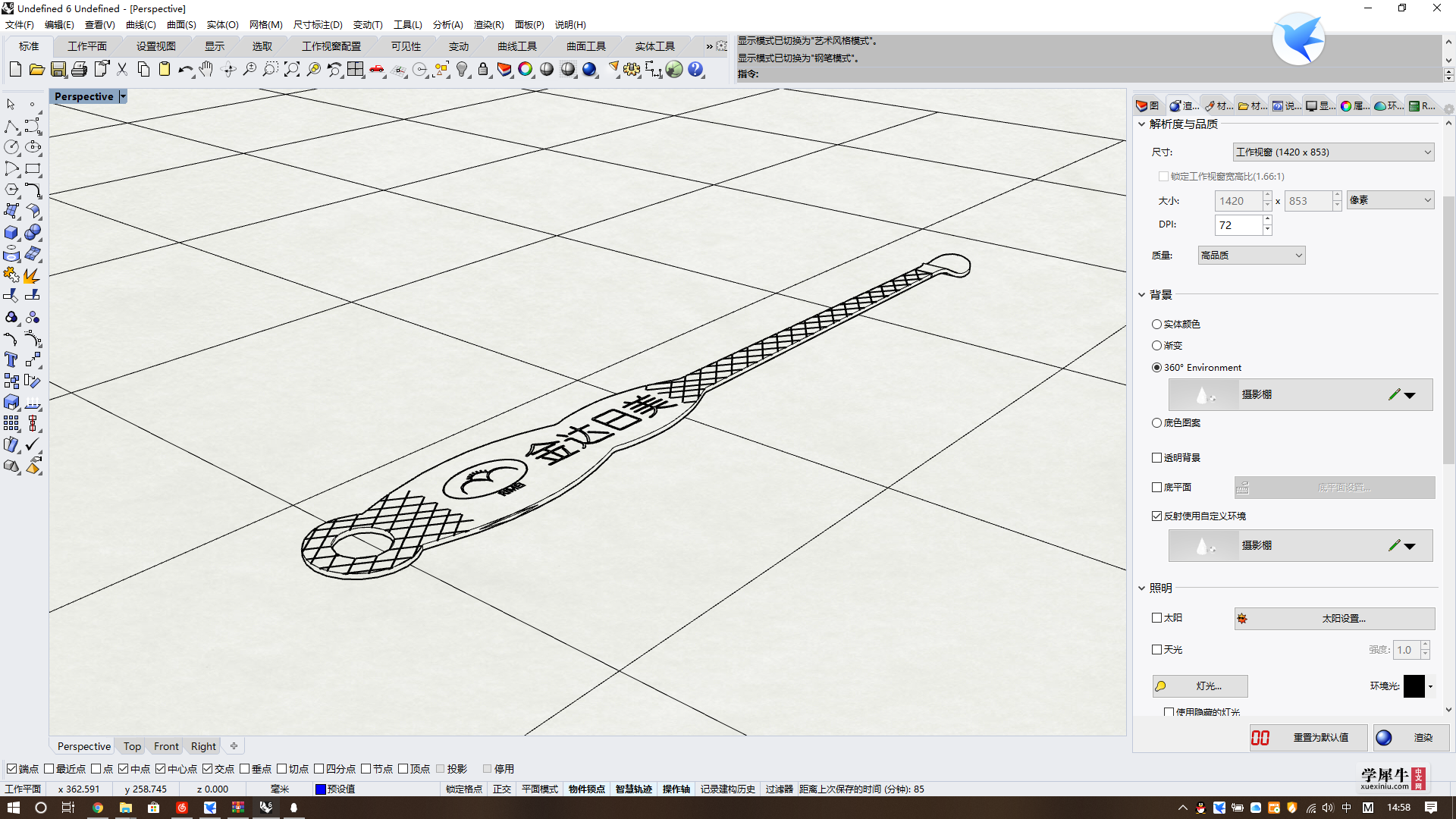1456x819 pixels.
Task: Click the four-viewport layout icon
Action: (x=356, y=70)
